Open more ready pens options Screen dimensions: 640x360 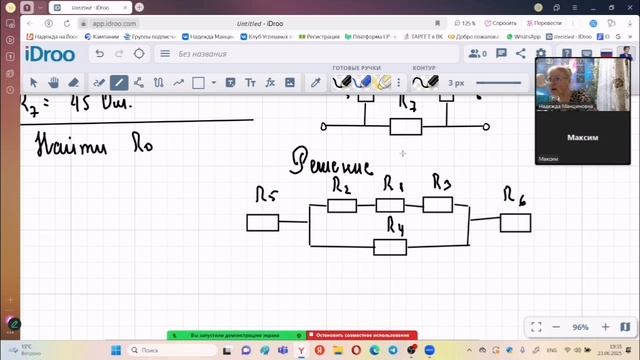point(399,83)
